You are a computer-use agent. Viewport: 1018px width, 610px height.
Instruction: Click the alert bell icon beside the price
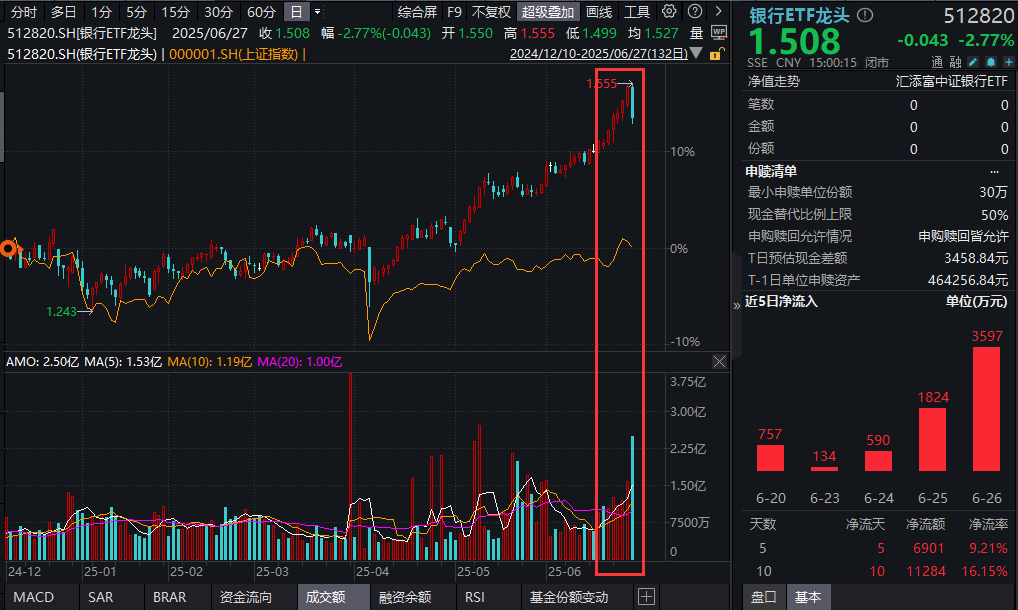(991, 62)
